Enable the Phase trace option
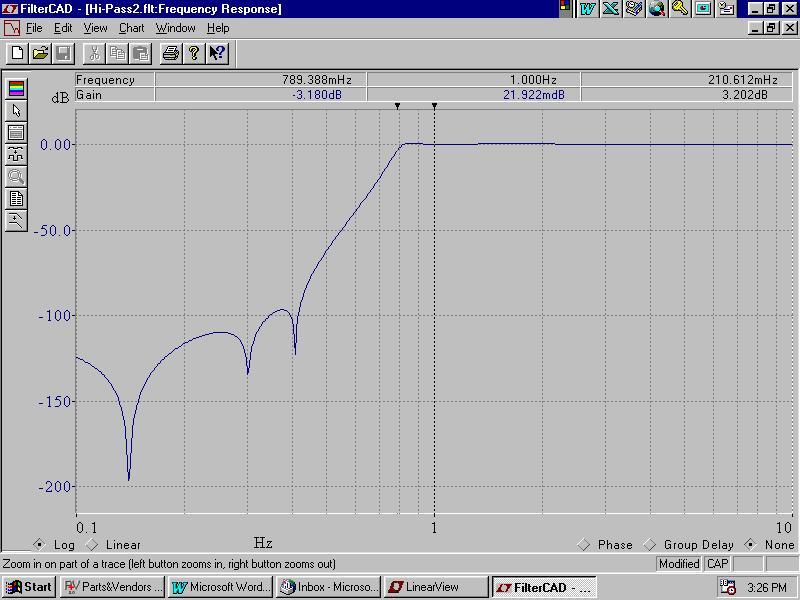800x600 pixels. click(583, 545)
